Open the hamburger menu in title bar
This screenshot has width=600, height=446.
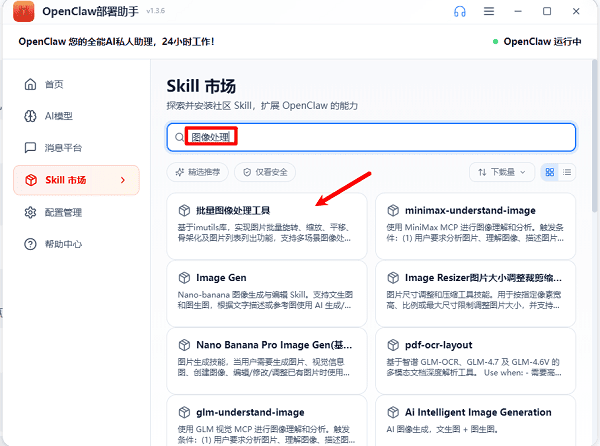pyautogui.click(x=489, y=11)
